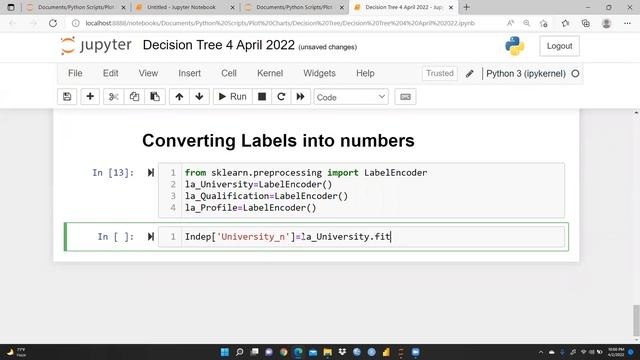Screen dimensions: 640x360
Task: Open browser settings ellipsis menu
Action: pyautogui.click(x=627, y=23)
